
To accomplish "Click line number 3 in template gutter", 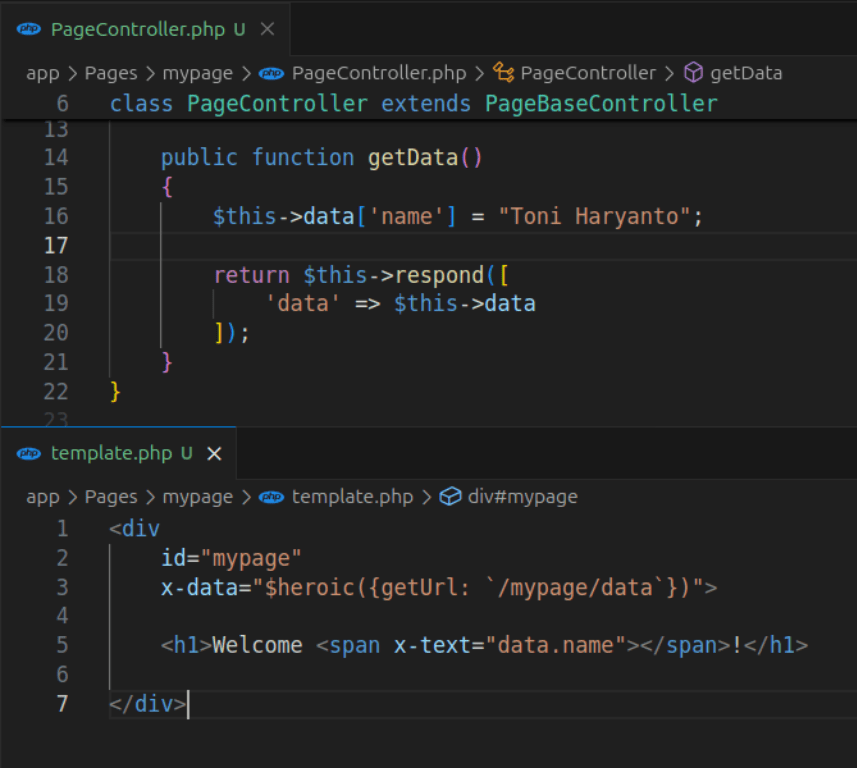I will (62, 588).
